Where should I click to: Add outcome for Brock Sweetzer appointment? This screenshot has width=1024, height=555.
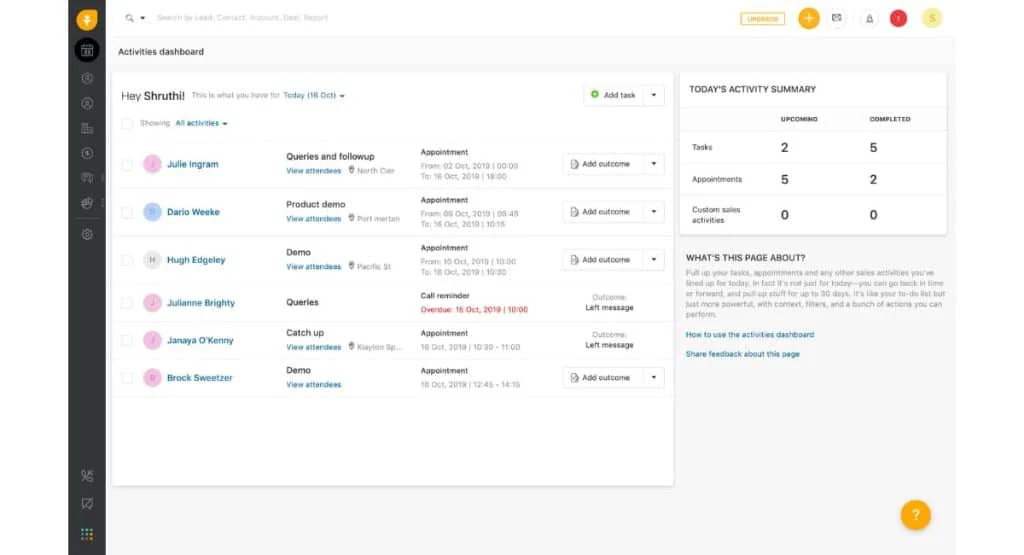pyautogui.click(x=603, y=377)
